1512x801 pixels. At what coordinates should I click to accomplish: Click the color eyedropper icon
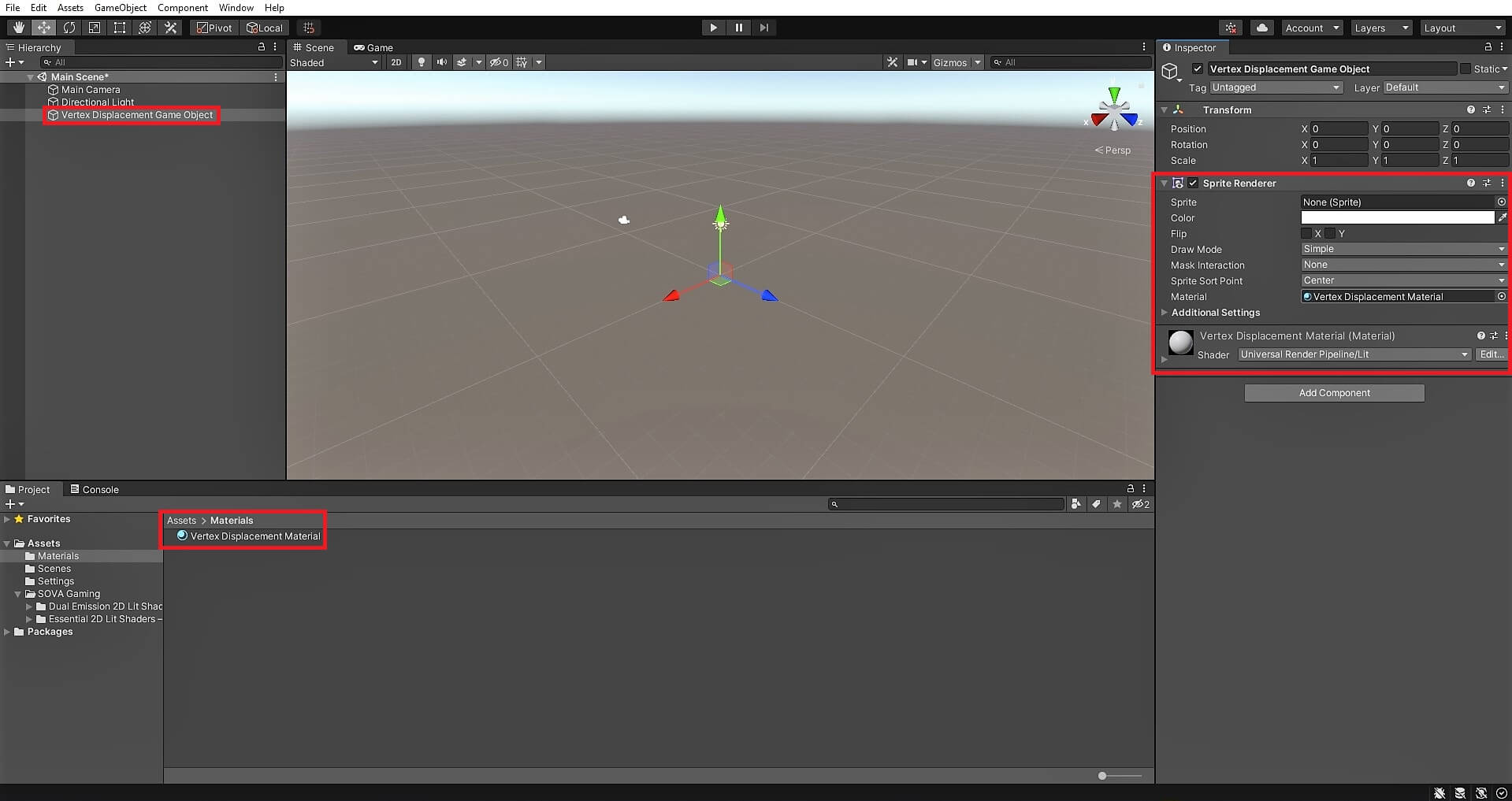(1503, 217)
